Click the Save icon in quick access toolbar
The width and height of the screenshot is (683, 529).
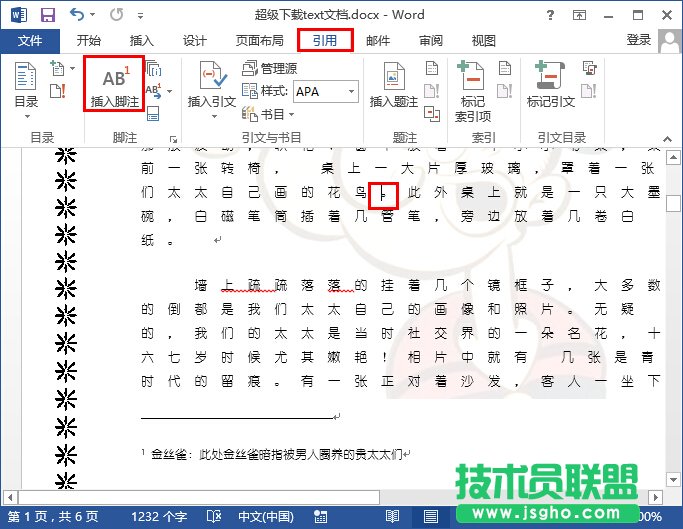click(x=48, y=15)
